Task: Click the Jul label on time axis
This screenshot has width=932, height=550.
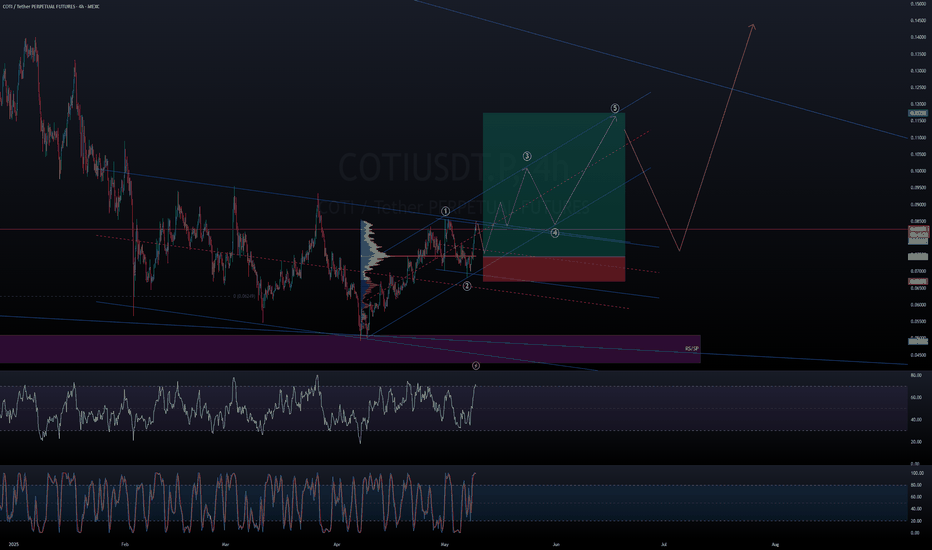Action: coord(664,544)
